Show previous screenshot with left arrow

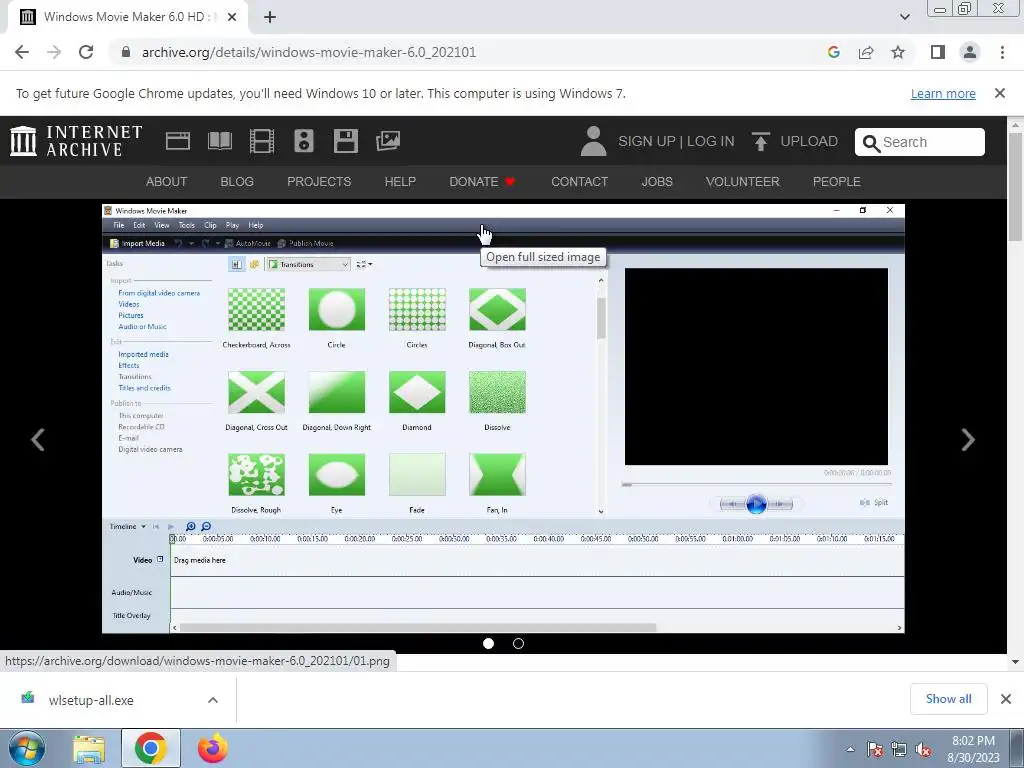[x=38, y=440]
